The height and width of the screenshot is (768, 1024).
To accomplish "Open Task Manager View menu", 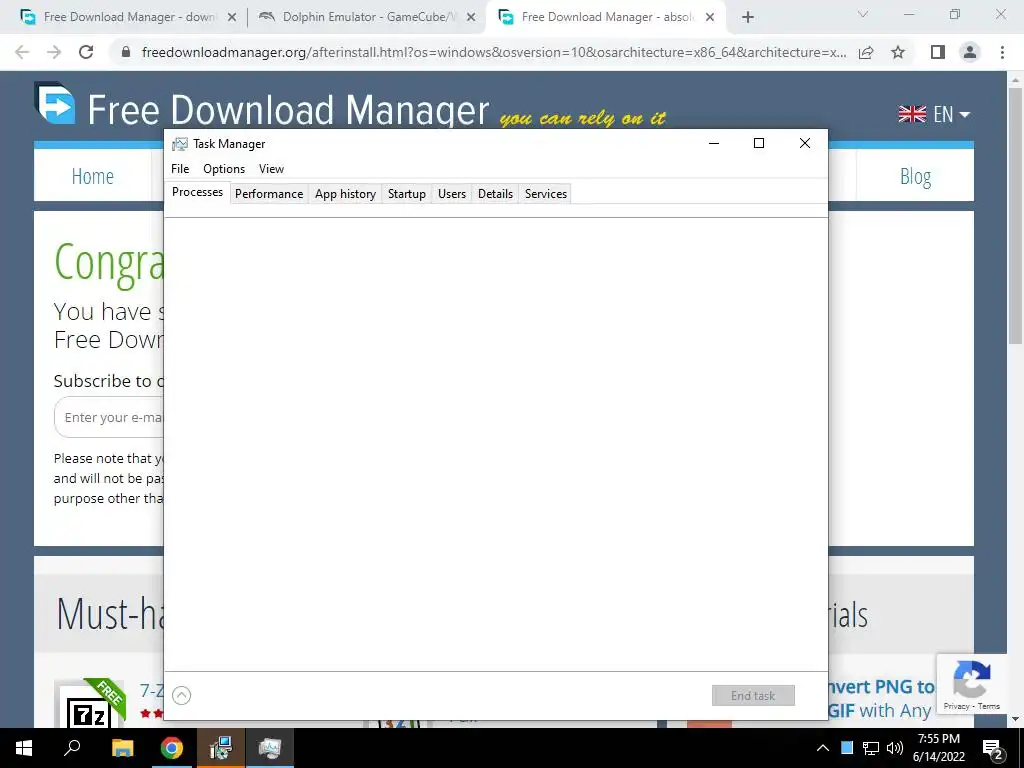I will pos(271,168).
